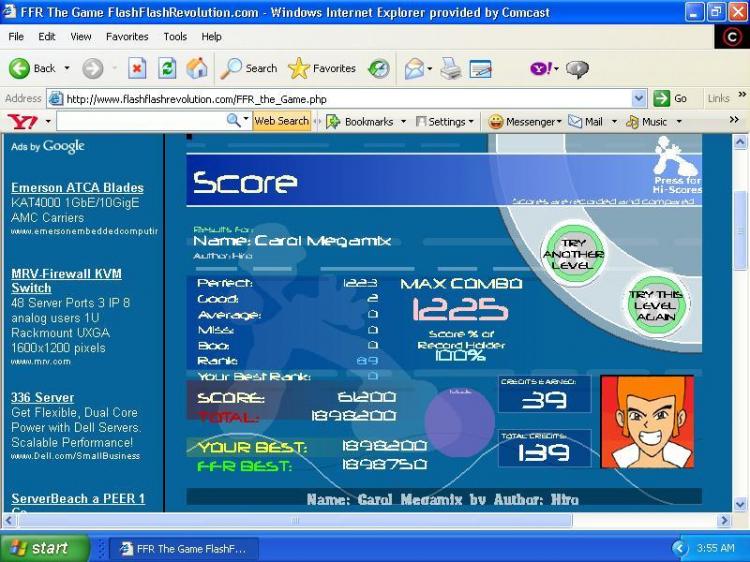This screenshot has width=750, height=562.
Task: Open the File menu
Action: click(16, 36)
